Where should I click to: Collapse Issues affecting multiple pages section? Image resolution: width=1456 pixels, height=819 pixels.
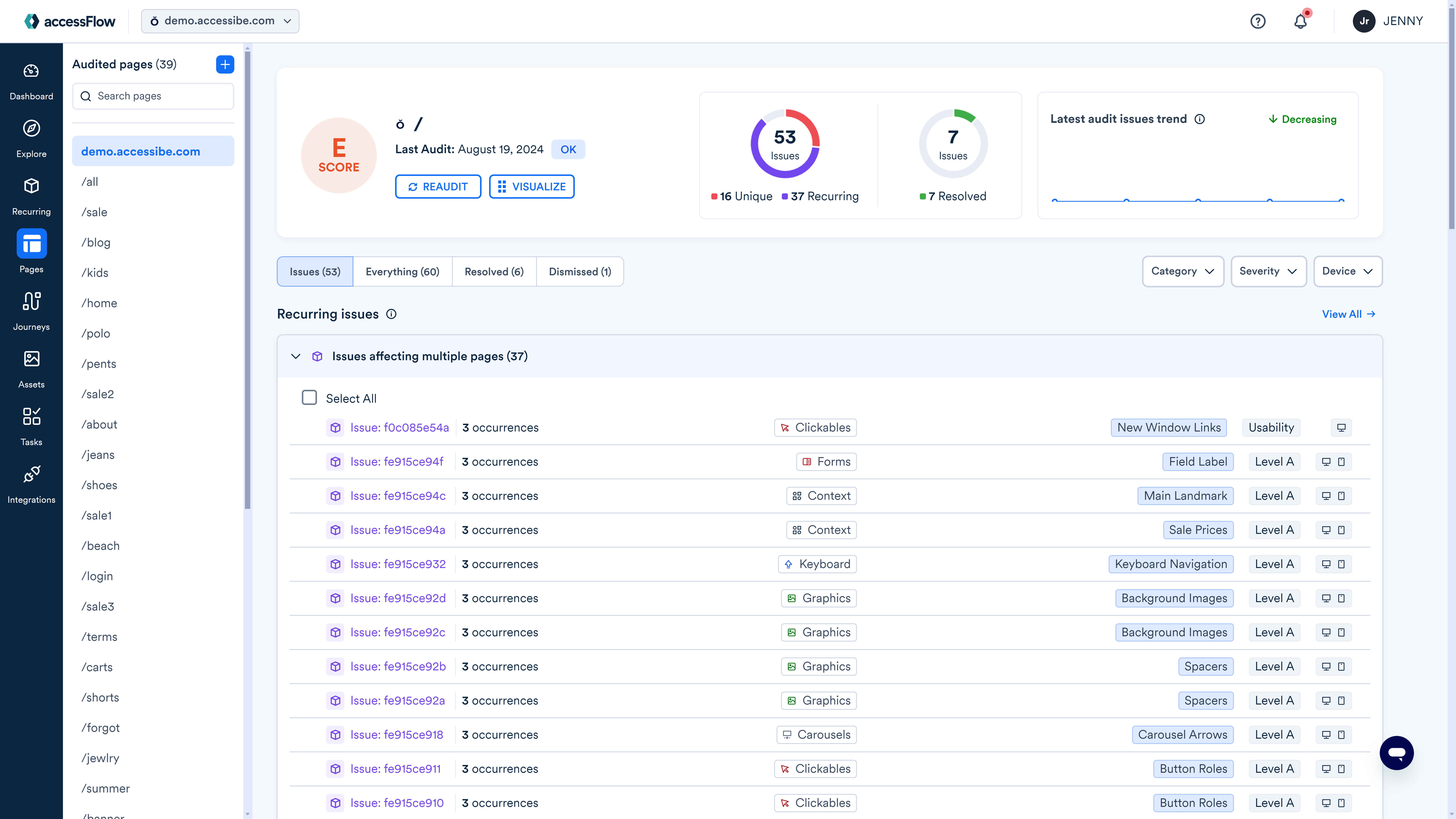pos(296,357)
